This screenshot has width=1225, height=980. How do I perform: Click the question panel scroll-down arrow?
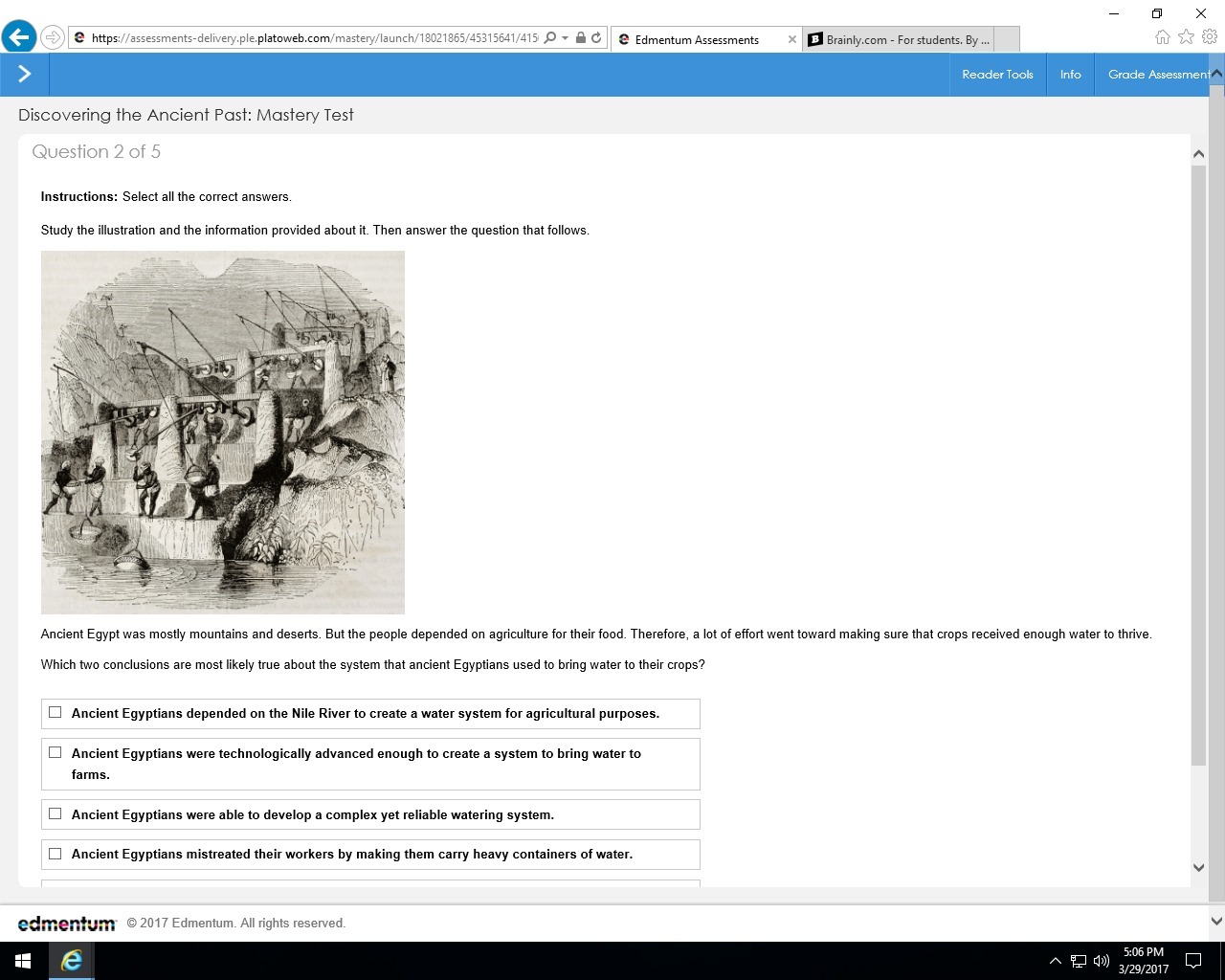pos(1198,868)
